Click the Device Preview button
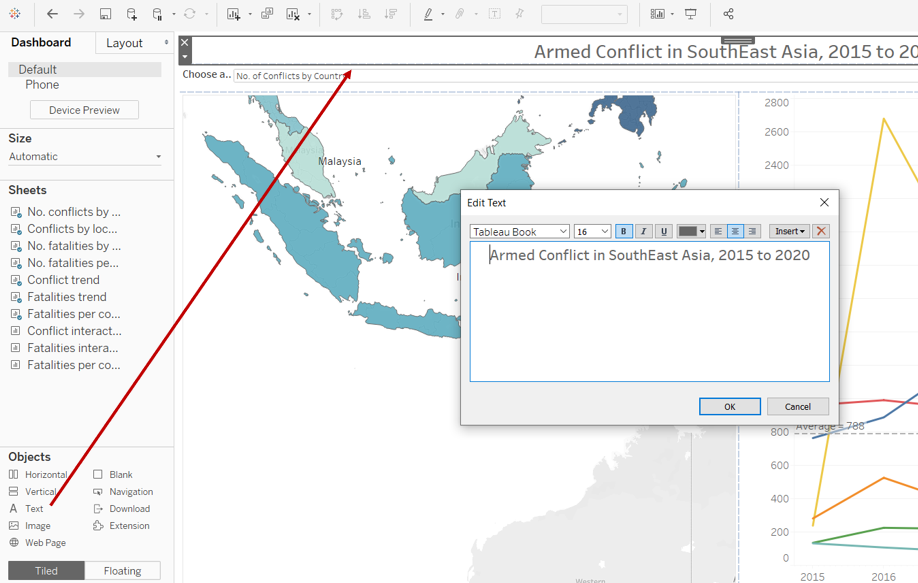Image resolution: width=918 pixels, height=583 pixels. point(84,110)
